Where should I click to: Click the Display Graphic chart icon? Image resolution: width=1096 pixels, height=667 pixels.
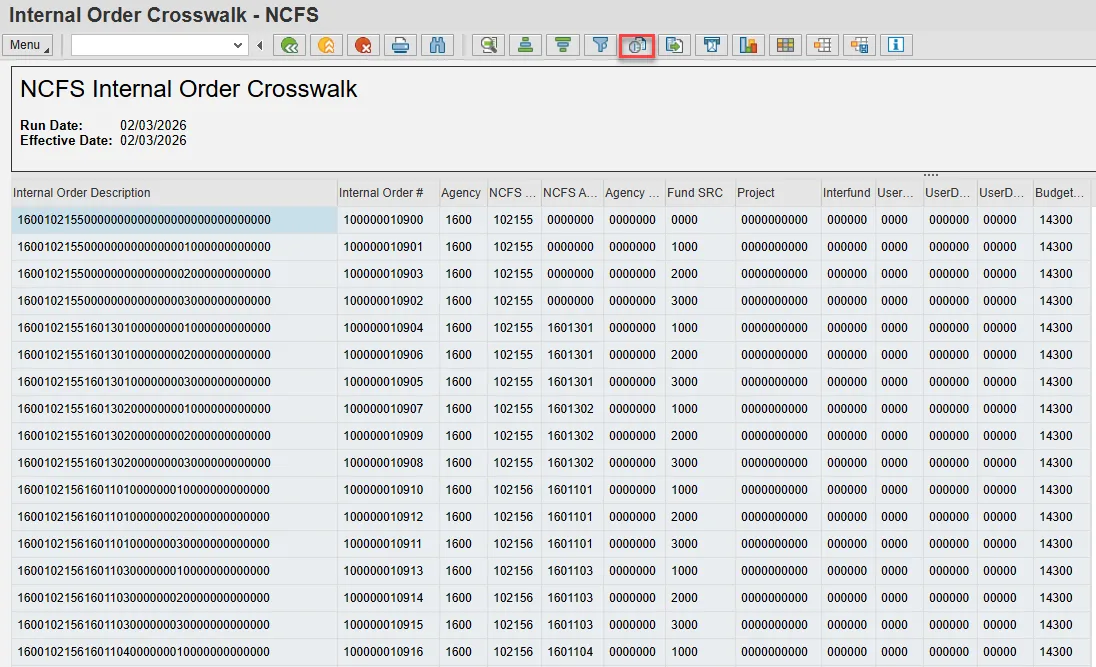coord(748,45)
